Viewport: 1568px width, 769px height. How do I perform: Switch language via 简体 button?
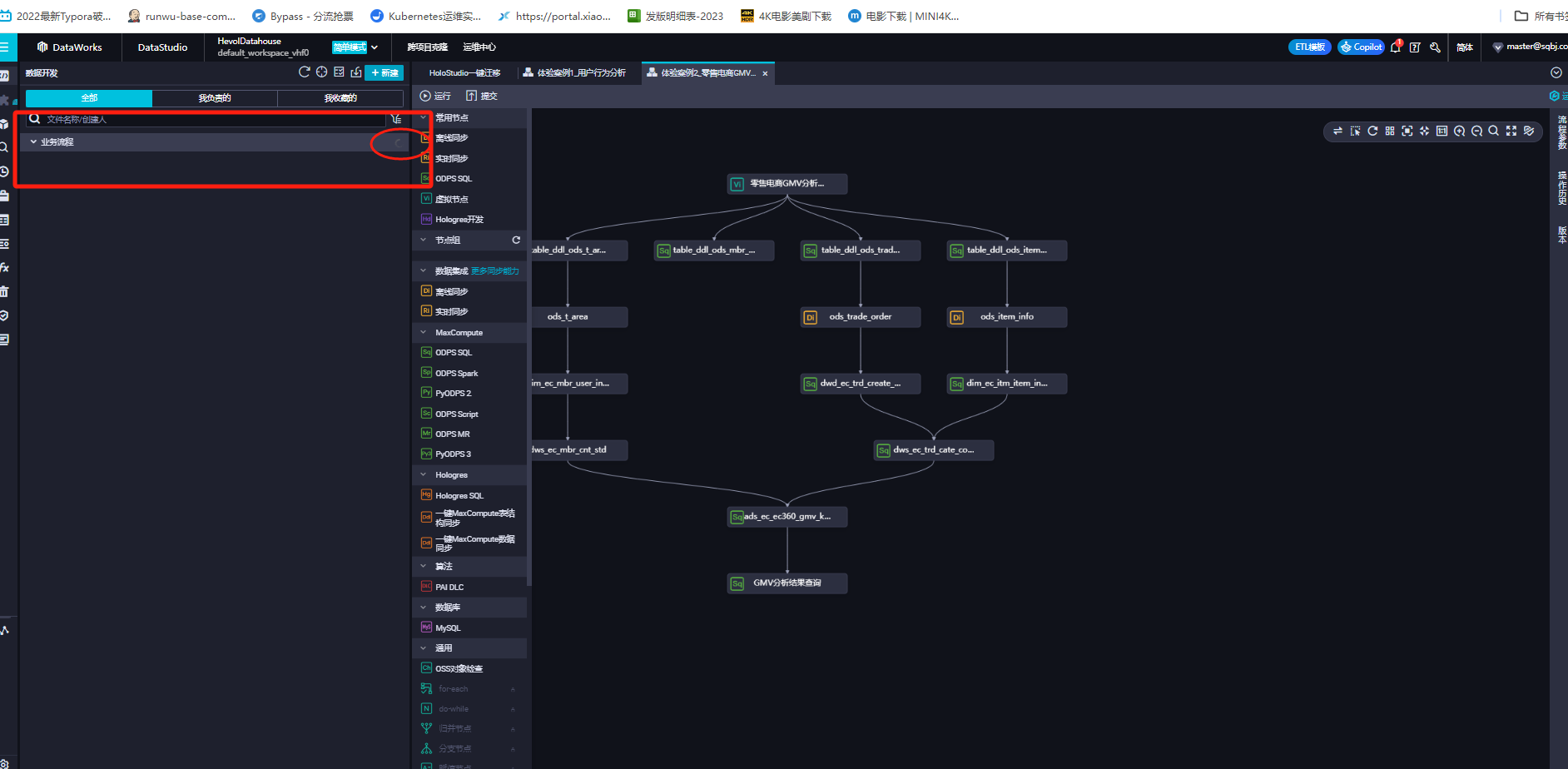1465,47
